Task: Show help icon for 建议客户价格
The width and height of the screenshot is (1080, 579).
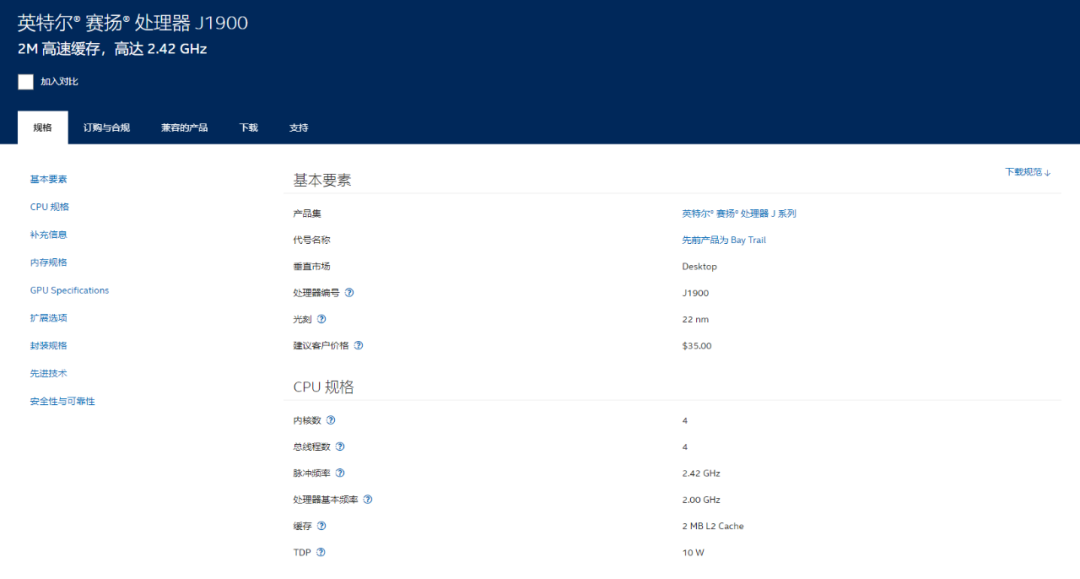Action: point(359,346)
